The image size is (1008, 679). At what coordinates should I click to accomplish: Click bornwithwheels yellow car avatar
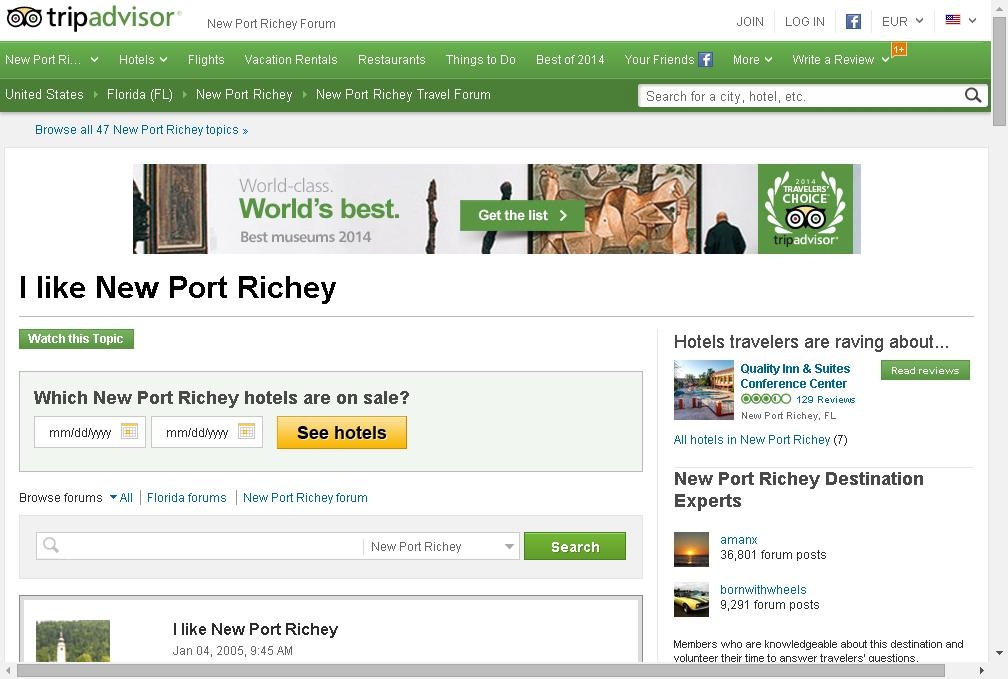(691, 599)
